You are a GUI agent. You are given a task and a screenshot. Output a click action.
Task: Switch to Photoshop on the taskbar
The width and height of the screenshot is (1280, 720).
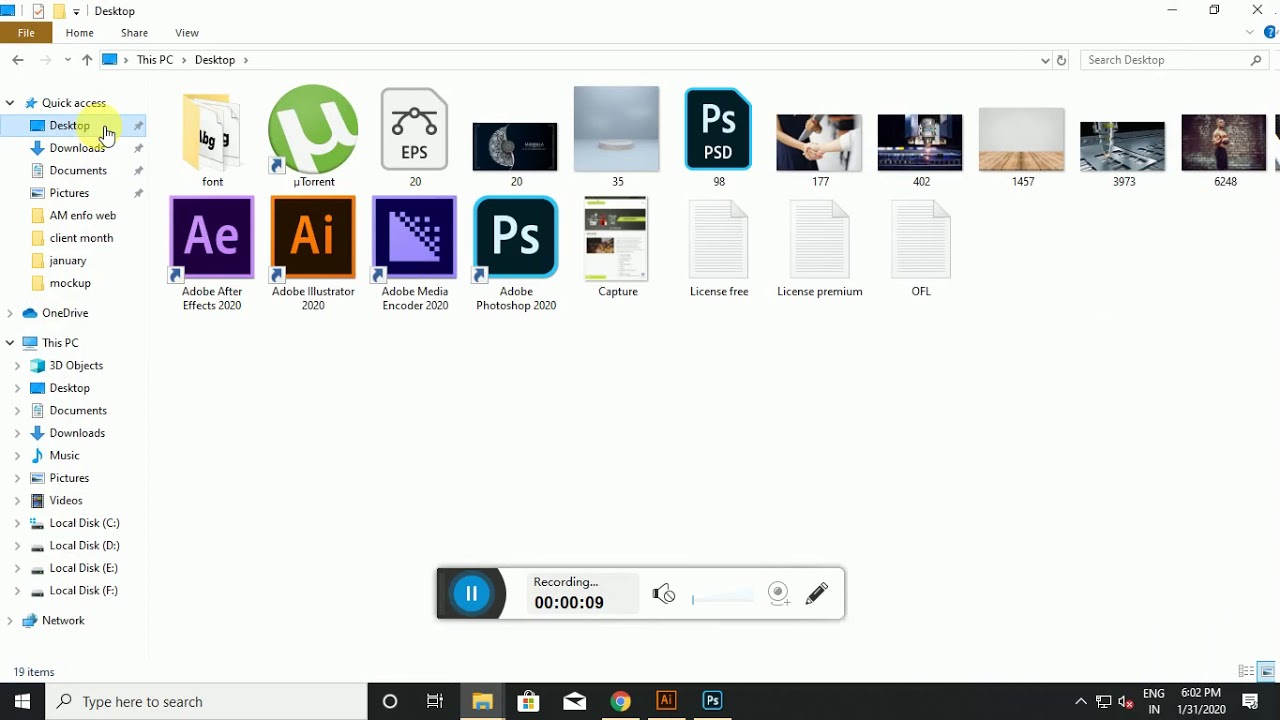tap(712, 701)
